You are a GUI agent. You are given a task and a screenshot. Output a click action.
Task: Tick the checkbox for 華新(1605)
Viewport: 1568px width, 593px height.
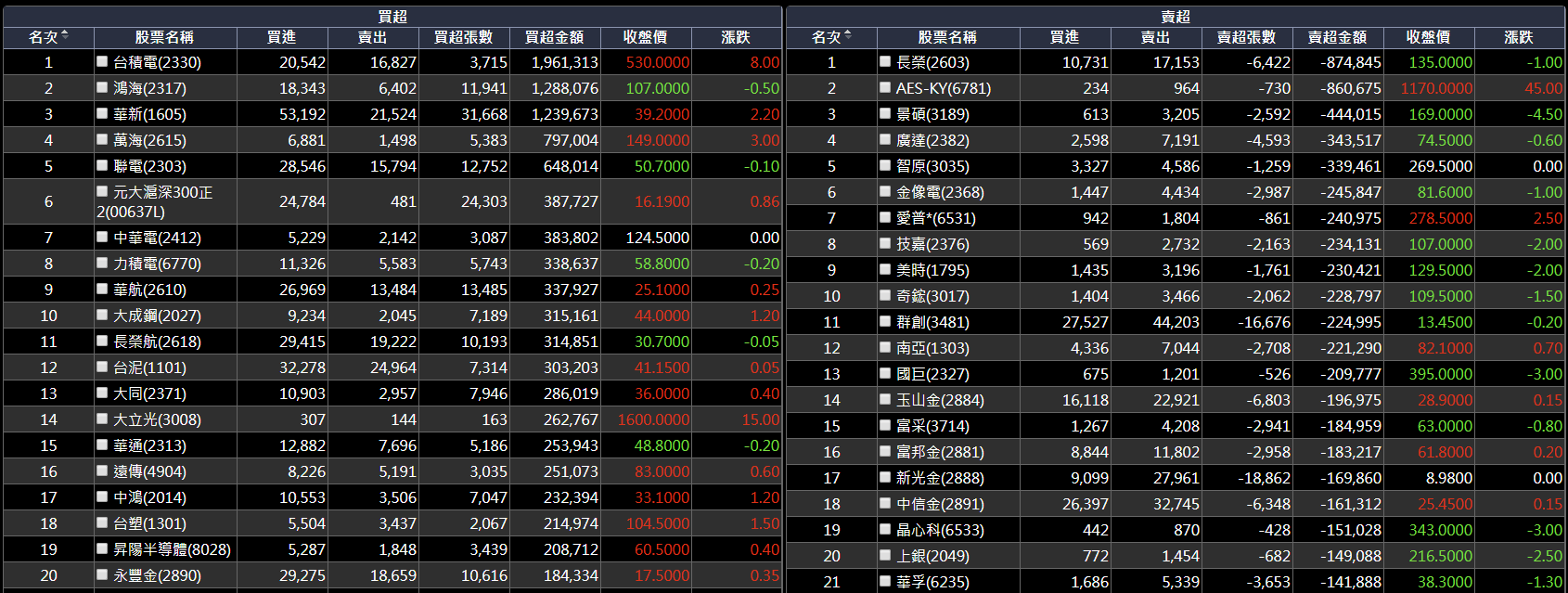pyautogui.click(x=103, y=113)
